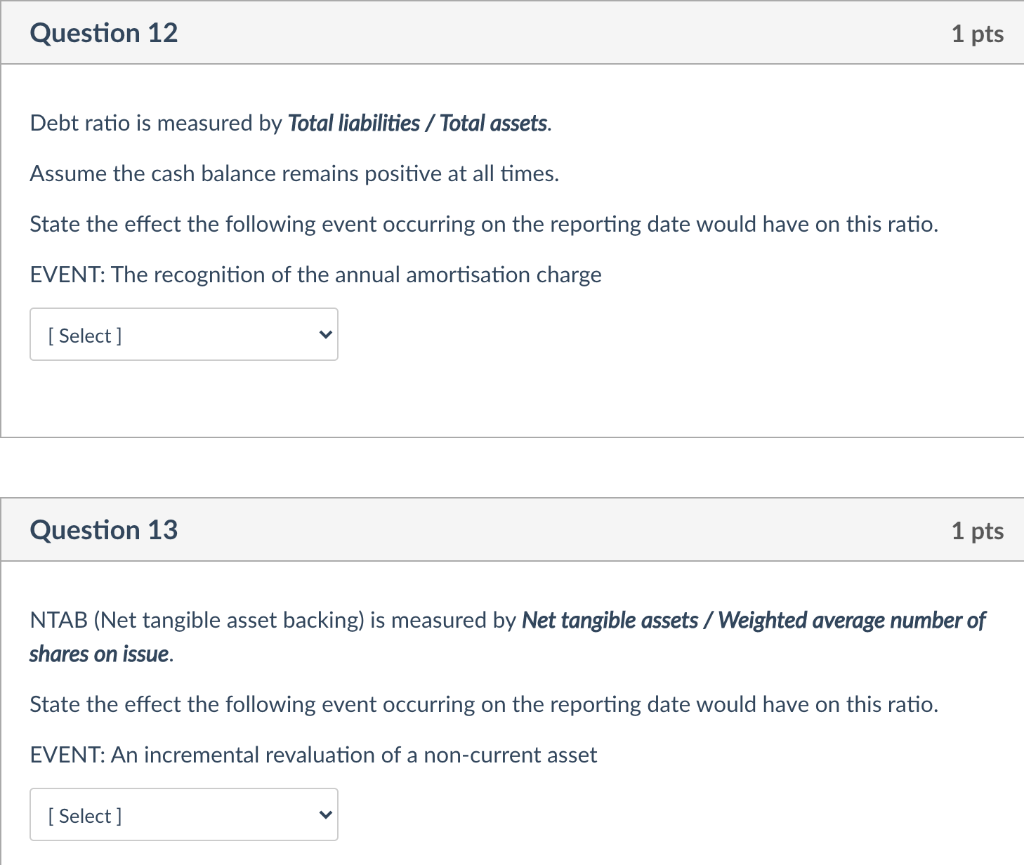Expand the [Select] combo box under the amortisation event
The image size is (1024, 865).
[x=184, y=334]
